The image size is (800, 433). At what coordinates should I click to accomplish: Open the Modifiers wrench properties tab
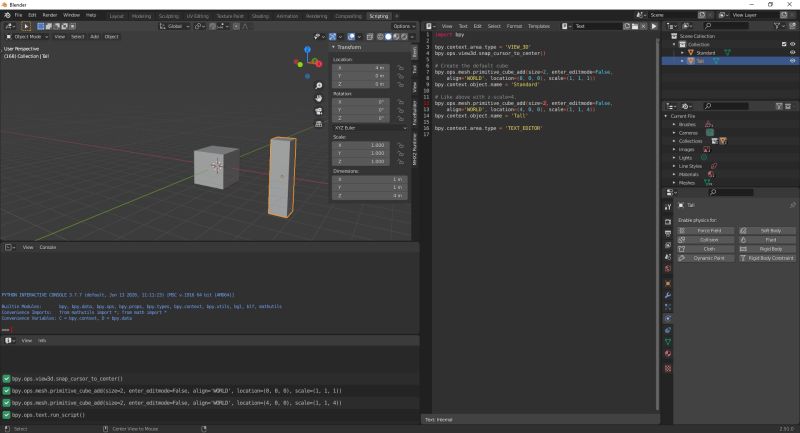coord(667,296)
